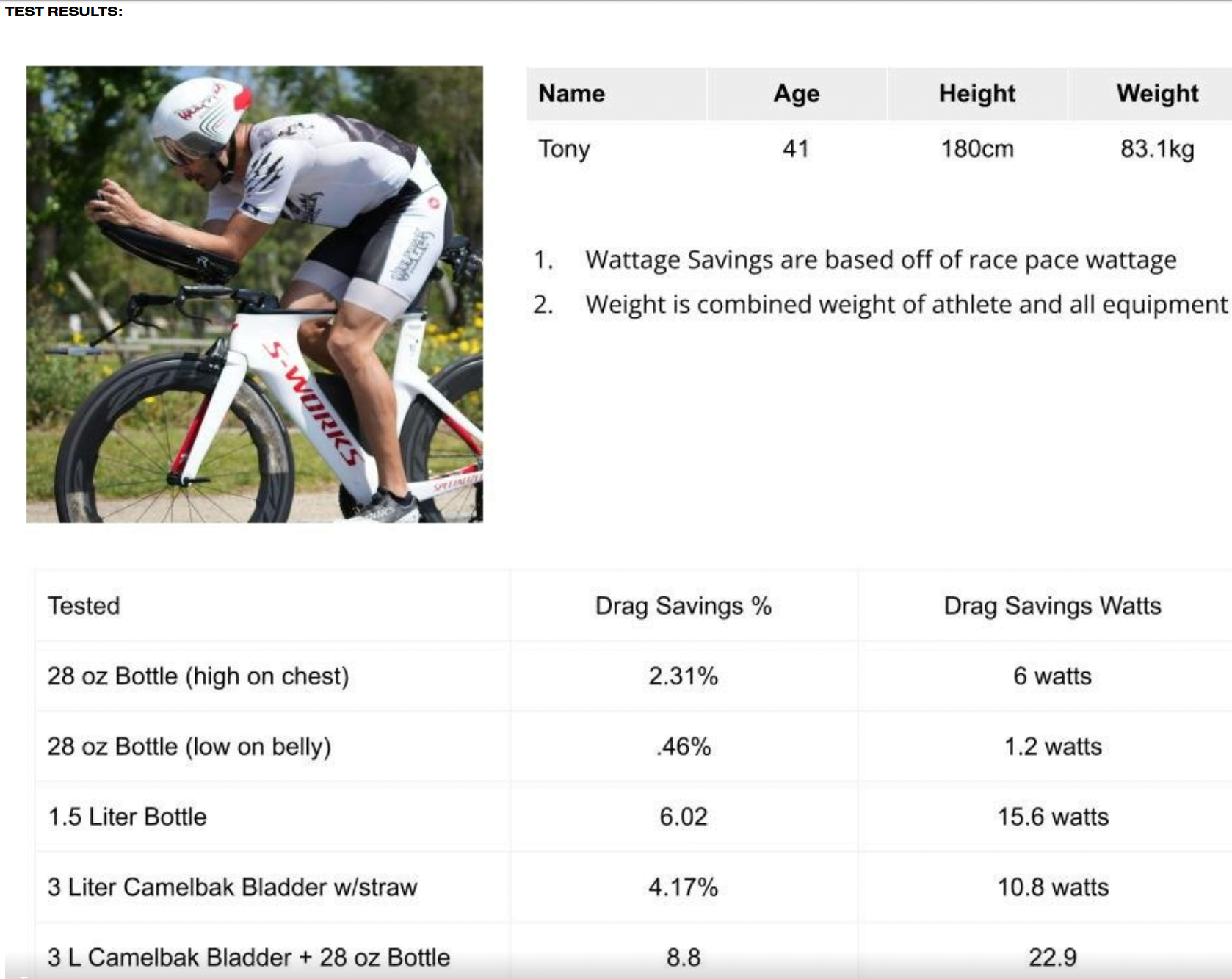The height and width of the screenshot is (979, 1232).
Task: Select the Tested column header
Action: pos(84,606)
